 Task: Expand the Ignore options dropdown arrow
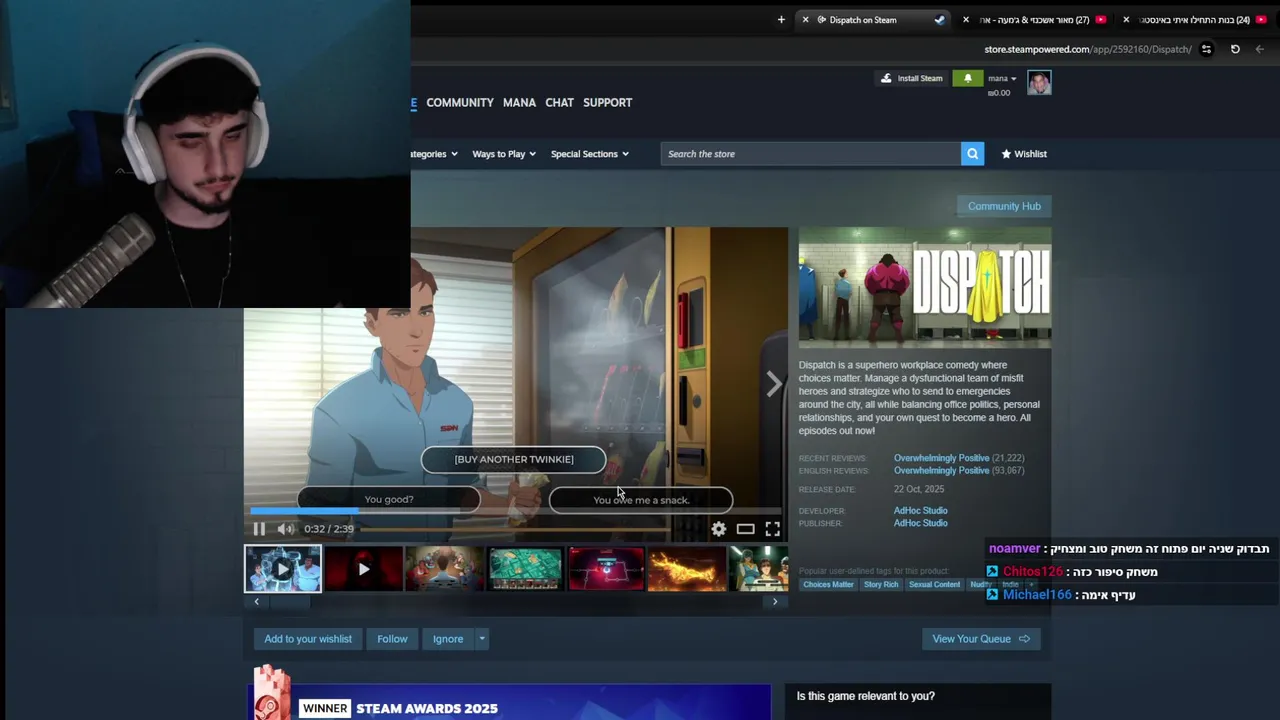[481, 639]
